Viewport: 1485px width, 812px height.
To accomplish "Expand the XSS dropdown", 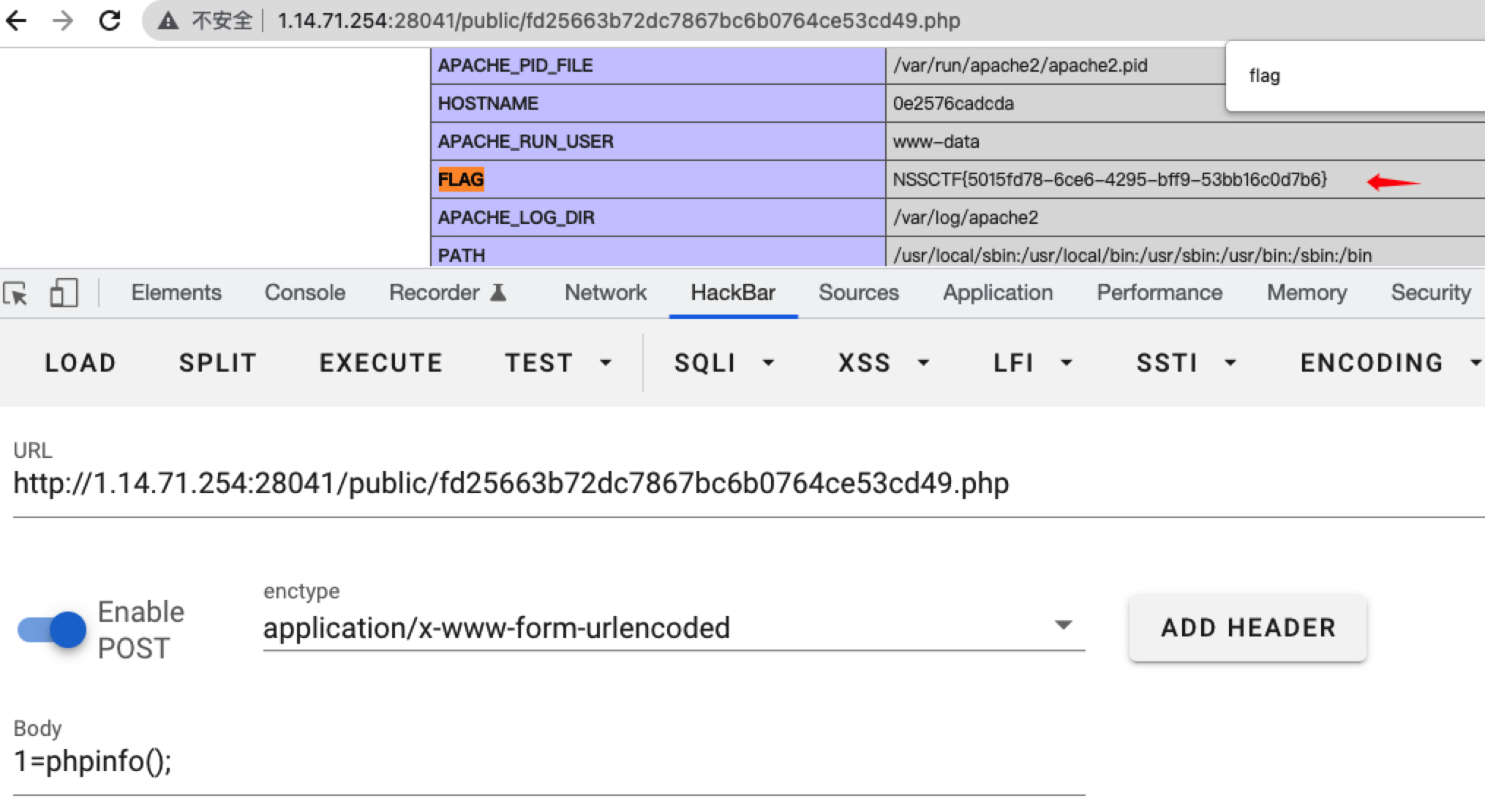I will [x=884, y=363].
